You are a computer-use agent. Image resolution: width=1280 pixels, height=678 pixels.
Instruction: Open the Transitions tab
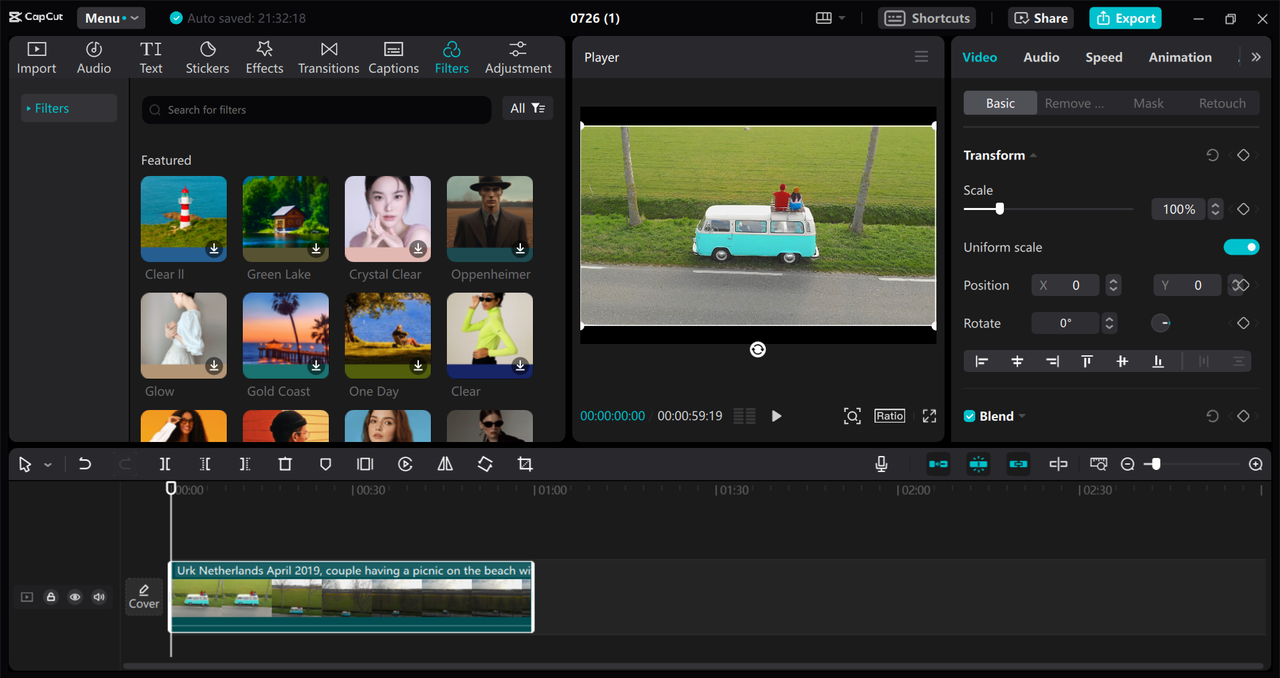coord(328,58)
